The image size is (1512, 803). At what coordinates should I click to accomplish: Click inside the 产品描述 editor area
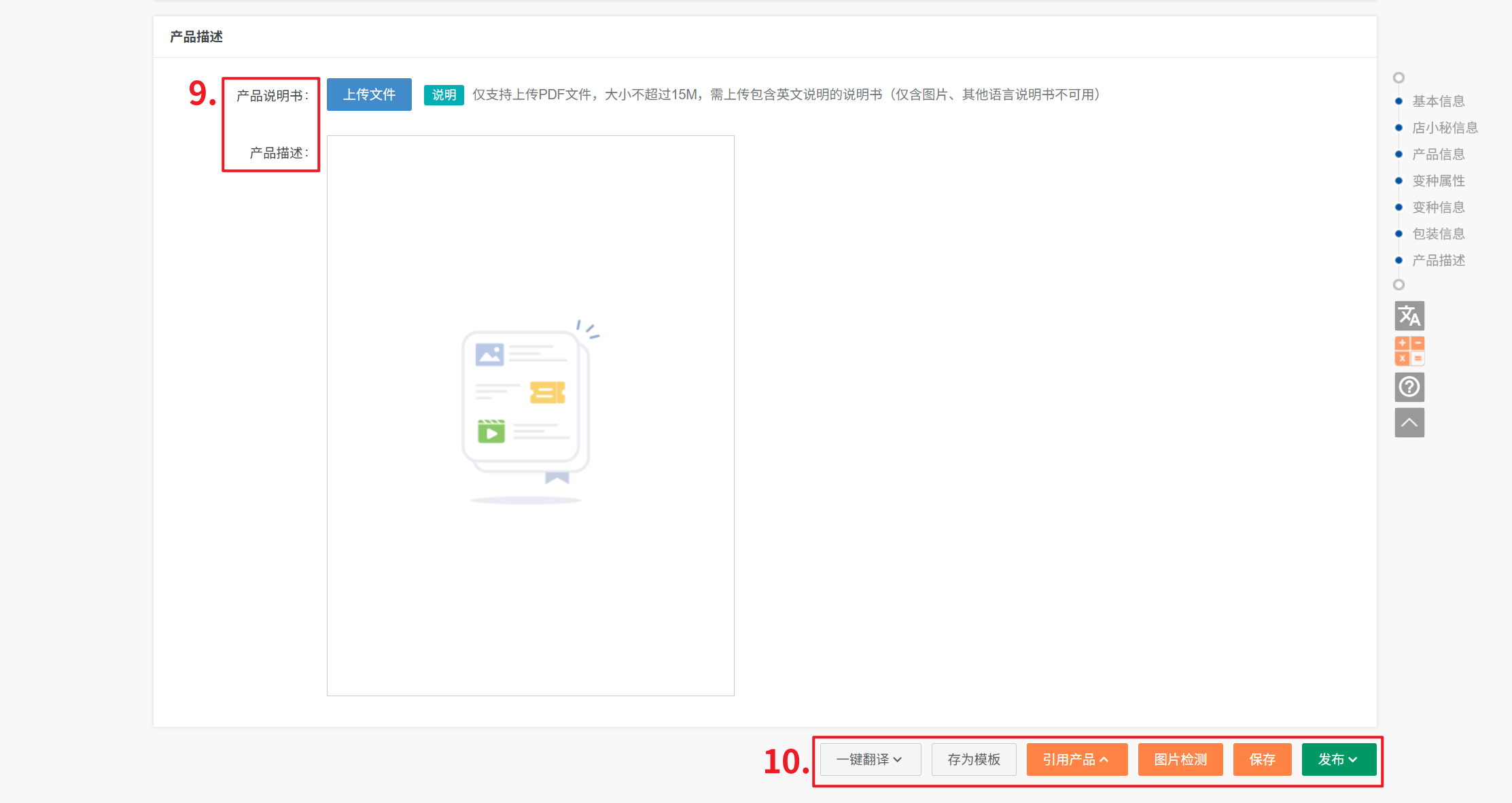tap(530, 598)
